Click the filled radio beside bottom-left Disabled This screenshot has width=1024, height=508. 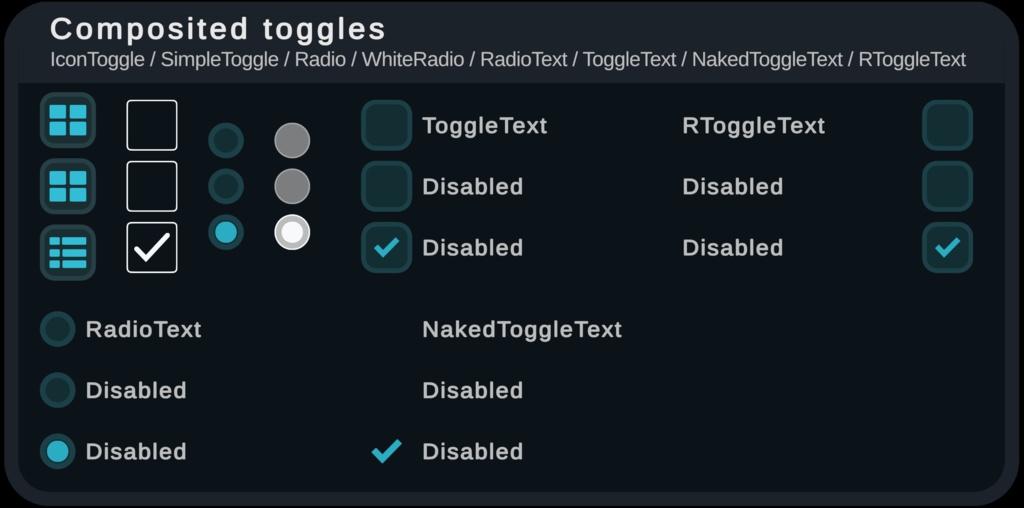tap(58, 451)
